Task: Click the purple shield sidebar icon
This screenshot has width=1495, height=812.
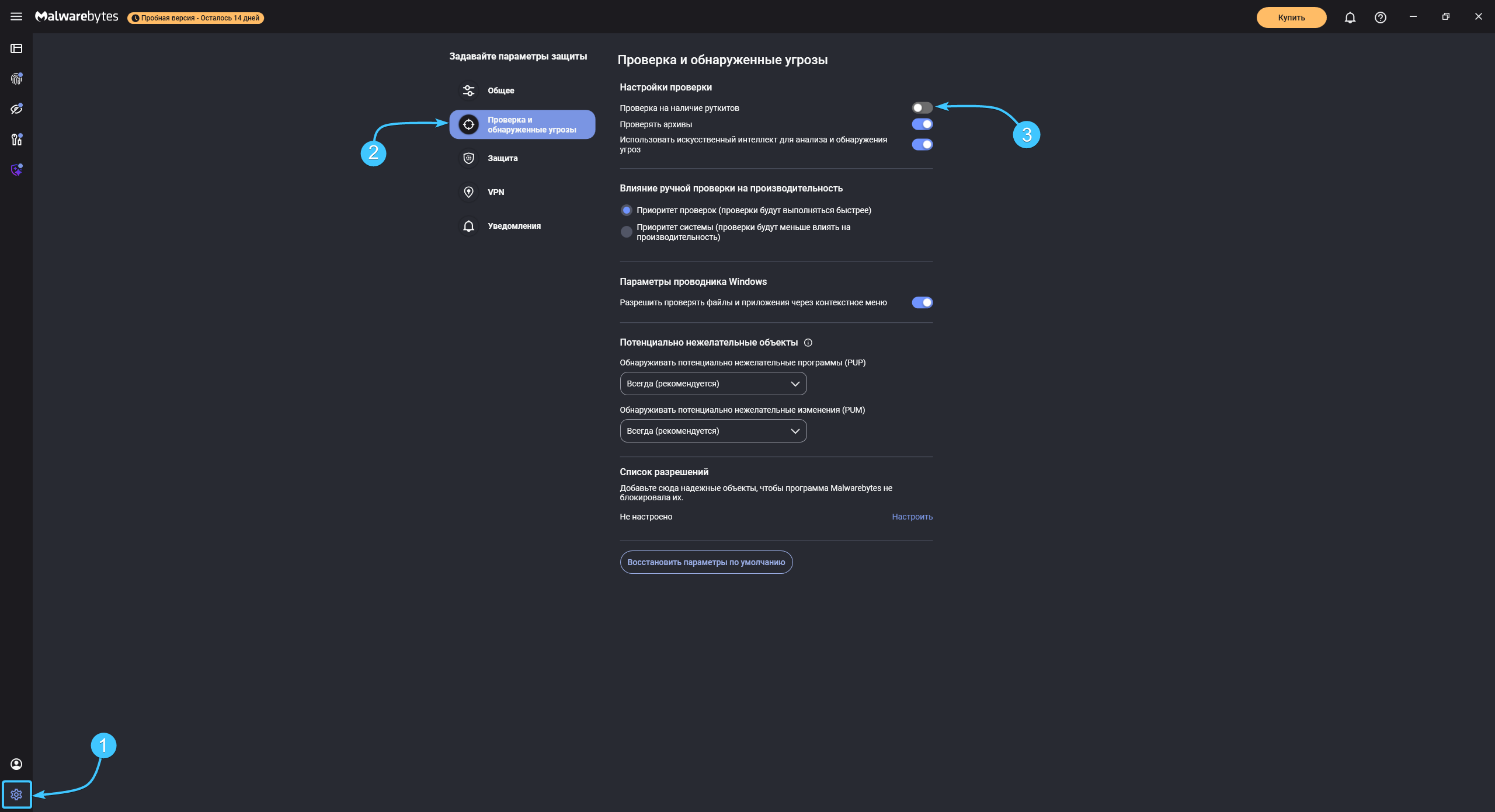Action: click(x=16, y=170)
